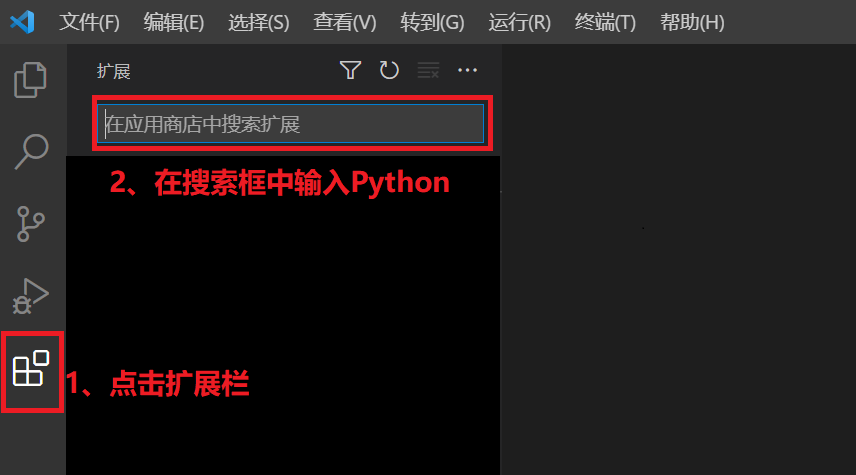
Task: Open the 运行(R) menu
Action: click(519, 22)
